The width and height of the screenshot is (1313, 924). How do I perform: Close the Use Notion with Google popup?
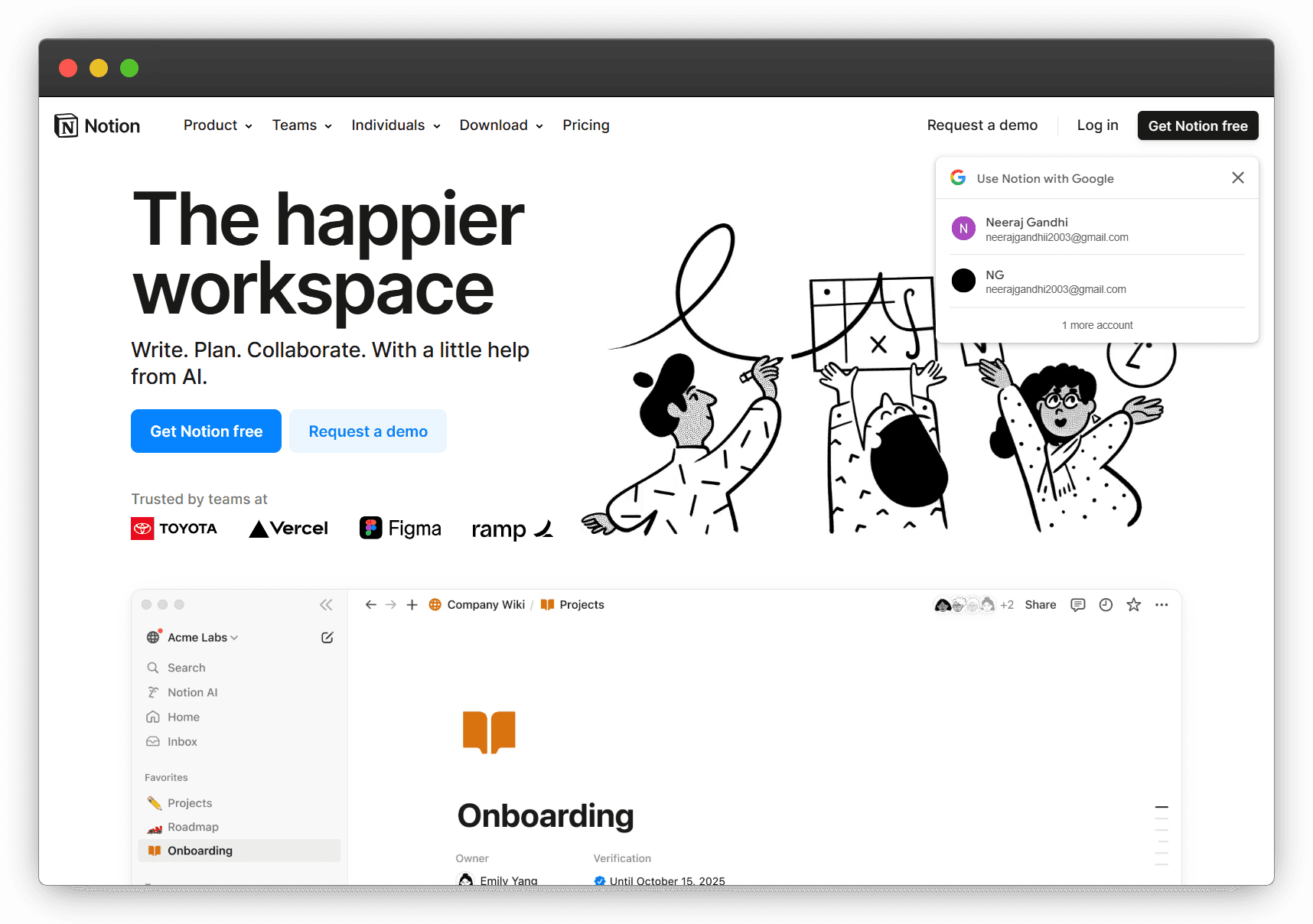[1238, 177]
